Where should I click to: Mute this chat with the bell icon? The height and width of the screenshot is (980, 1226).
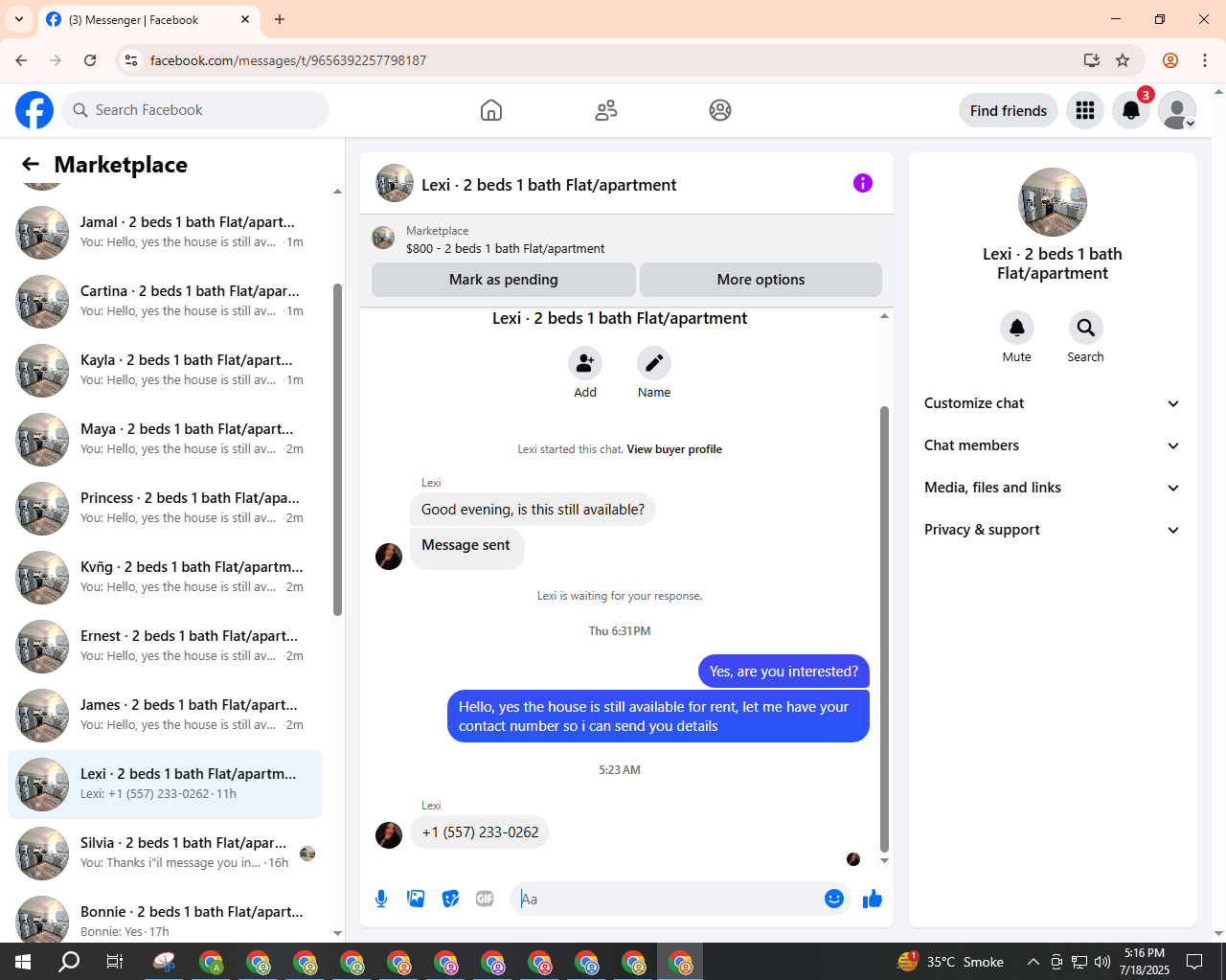(x=1017, y=328)
